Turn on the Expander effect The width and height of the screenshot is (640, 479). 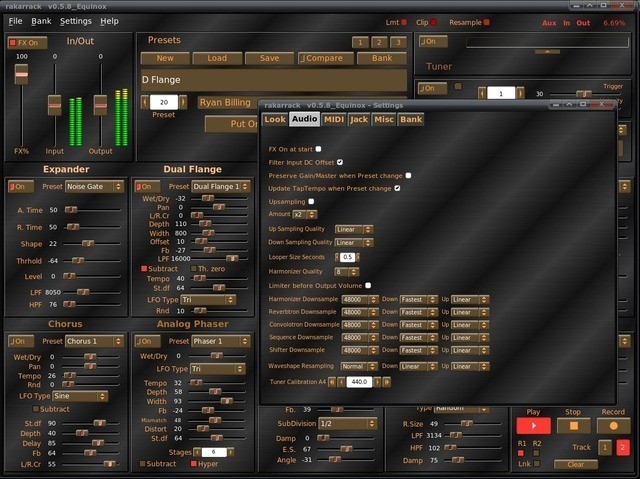point(20,187)
